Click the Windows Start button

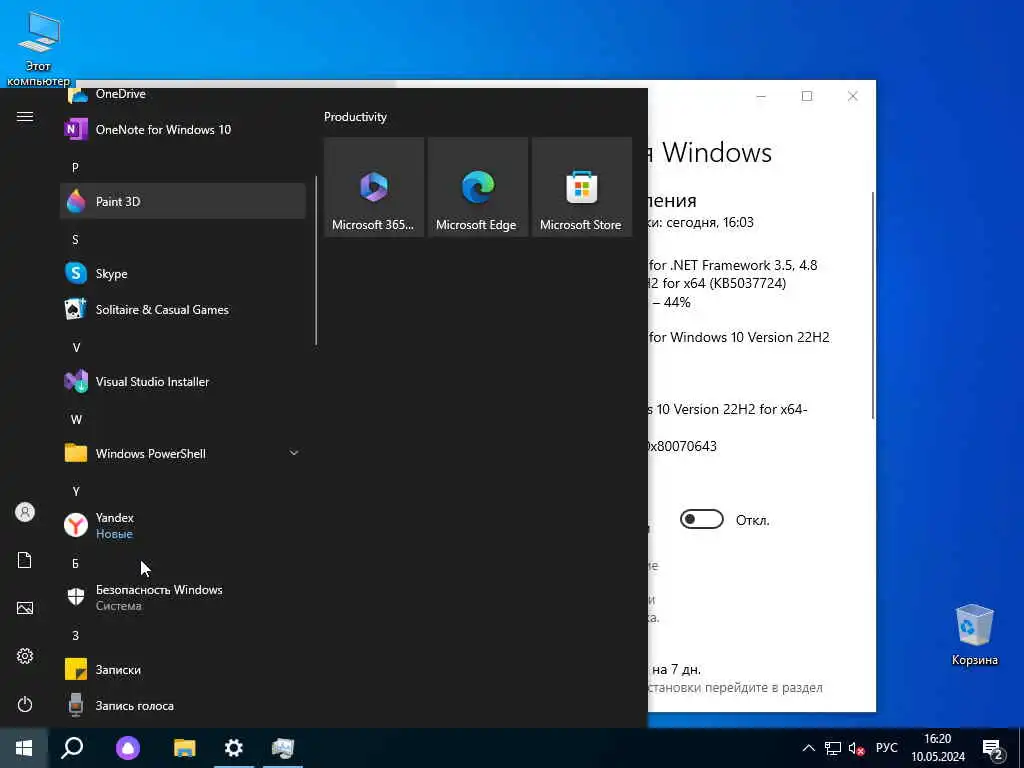tap(24, 748)
